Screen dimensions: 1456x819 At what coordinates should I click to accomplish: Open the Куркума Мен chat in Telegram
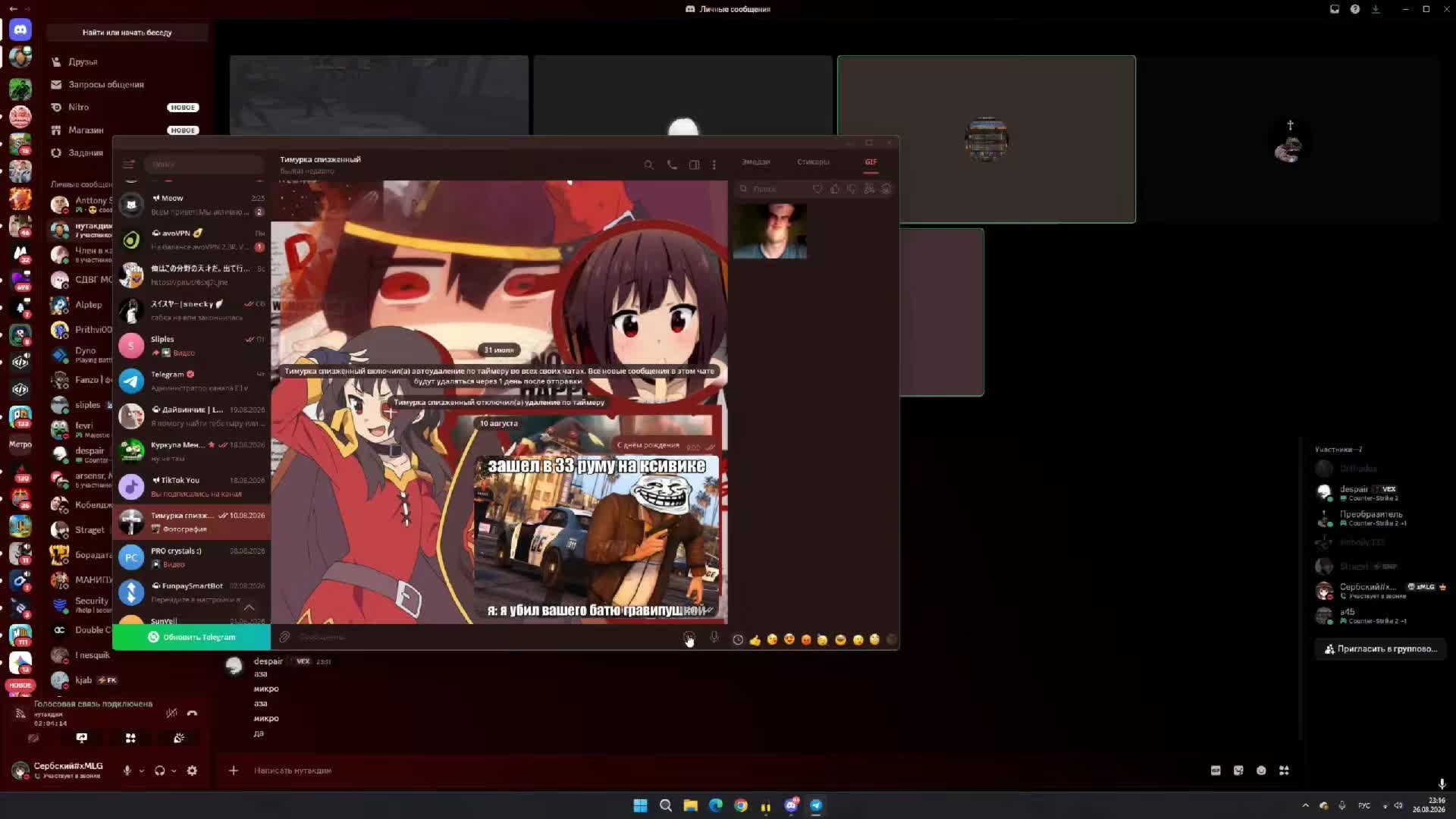(192, 451)
